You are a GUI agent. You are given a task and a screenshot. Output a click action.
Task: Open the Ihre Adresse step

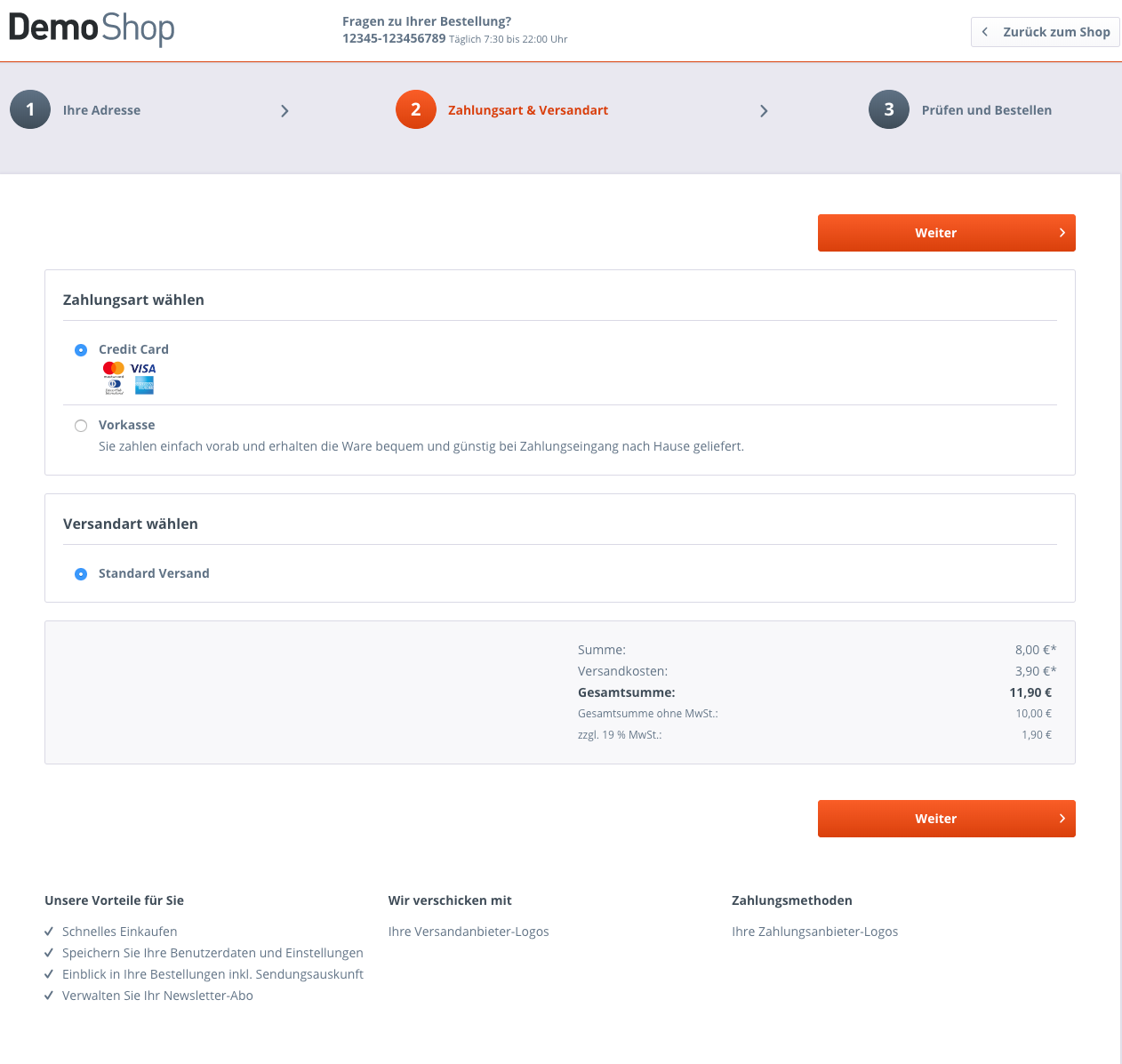[101, 110]
